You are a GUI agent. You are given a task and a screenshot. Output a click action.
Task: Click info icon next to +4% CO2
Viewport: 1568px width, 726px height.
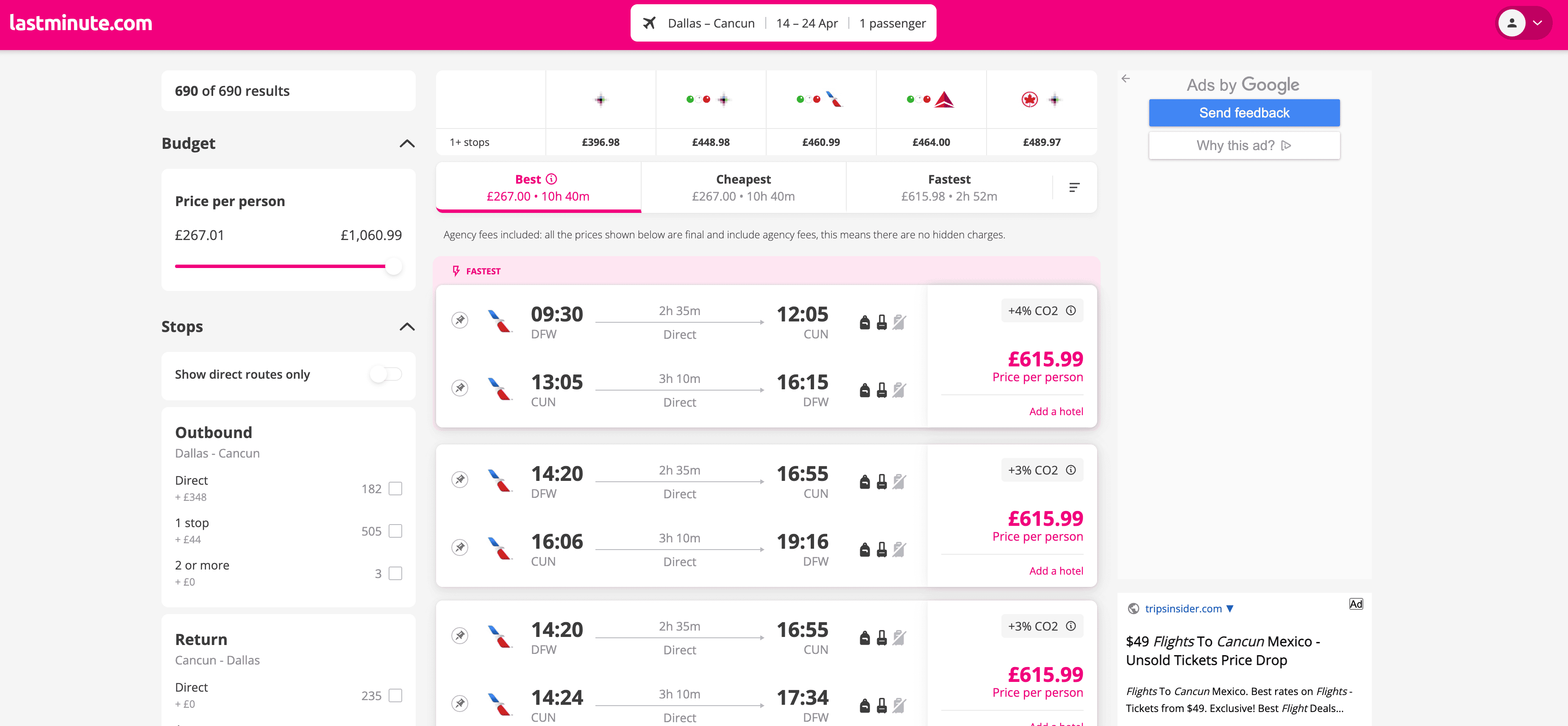click(x=1071, y=310)
